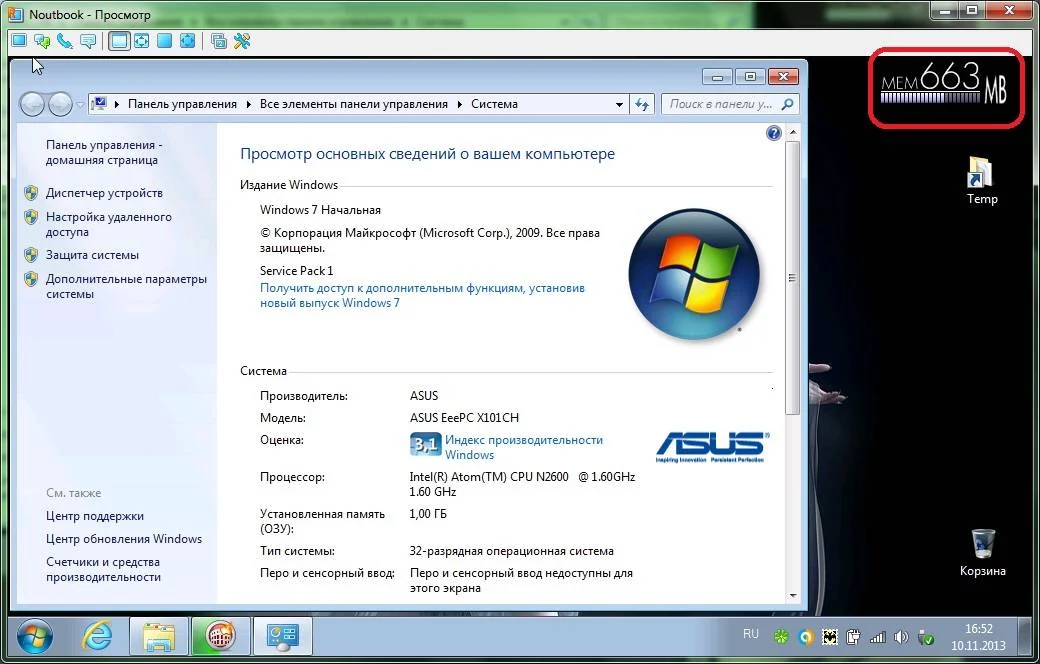Click the Control Panel icon in address bar
Image resolution: width=1040 pixels, height=664 pixels.
tap(99, 103)
